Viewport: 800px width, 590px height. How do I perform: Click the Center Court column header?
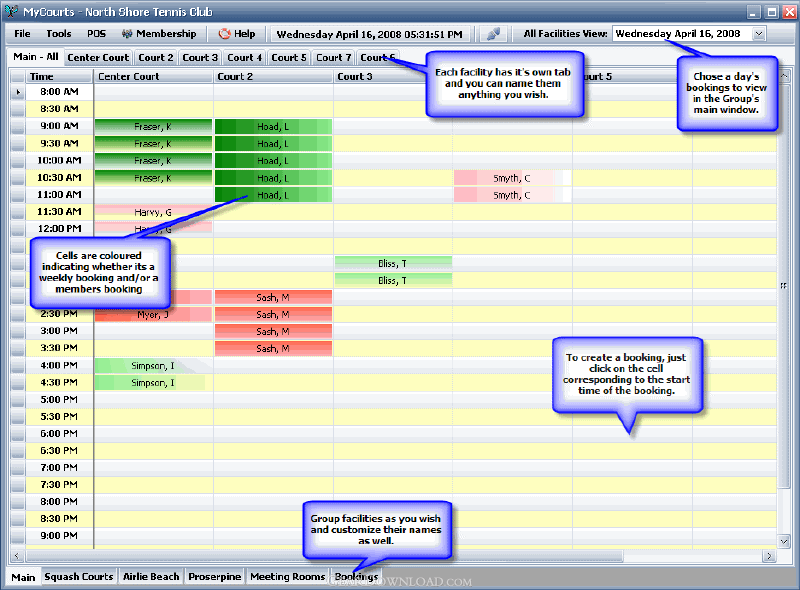tap(153, 77)
